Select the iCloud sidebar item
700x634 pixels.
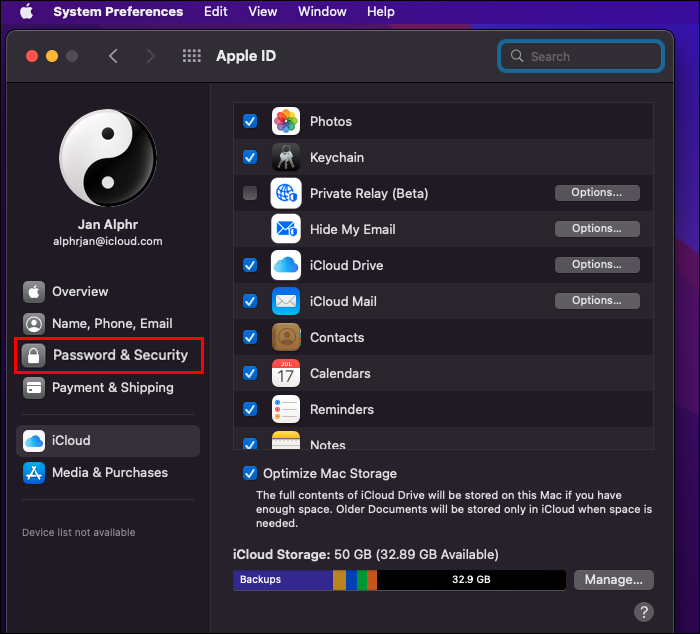108,441
